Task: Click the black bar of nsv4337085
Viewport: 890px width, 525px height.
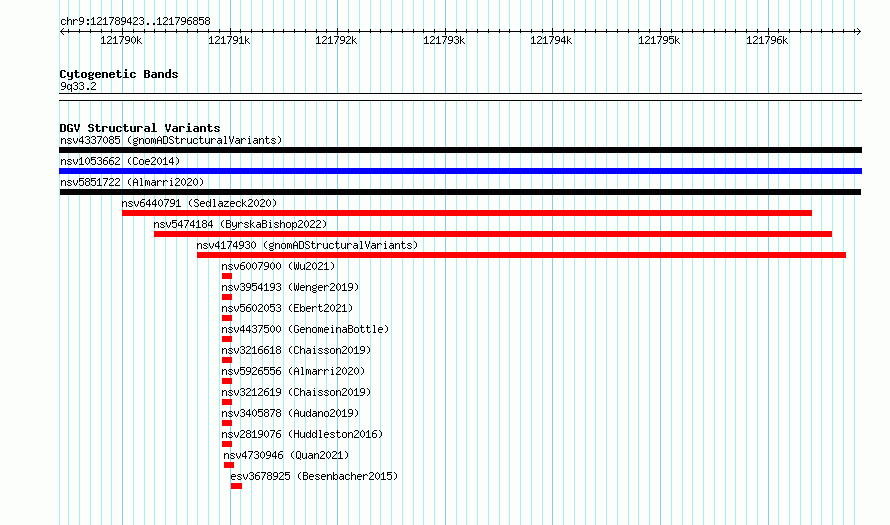Action: coord(460,150)
